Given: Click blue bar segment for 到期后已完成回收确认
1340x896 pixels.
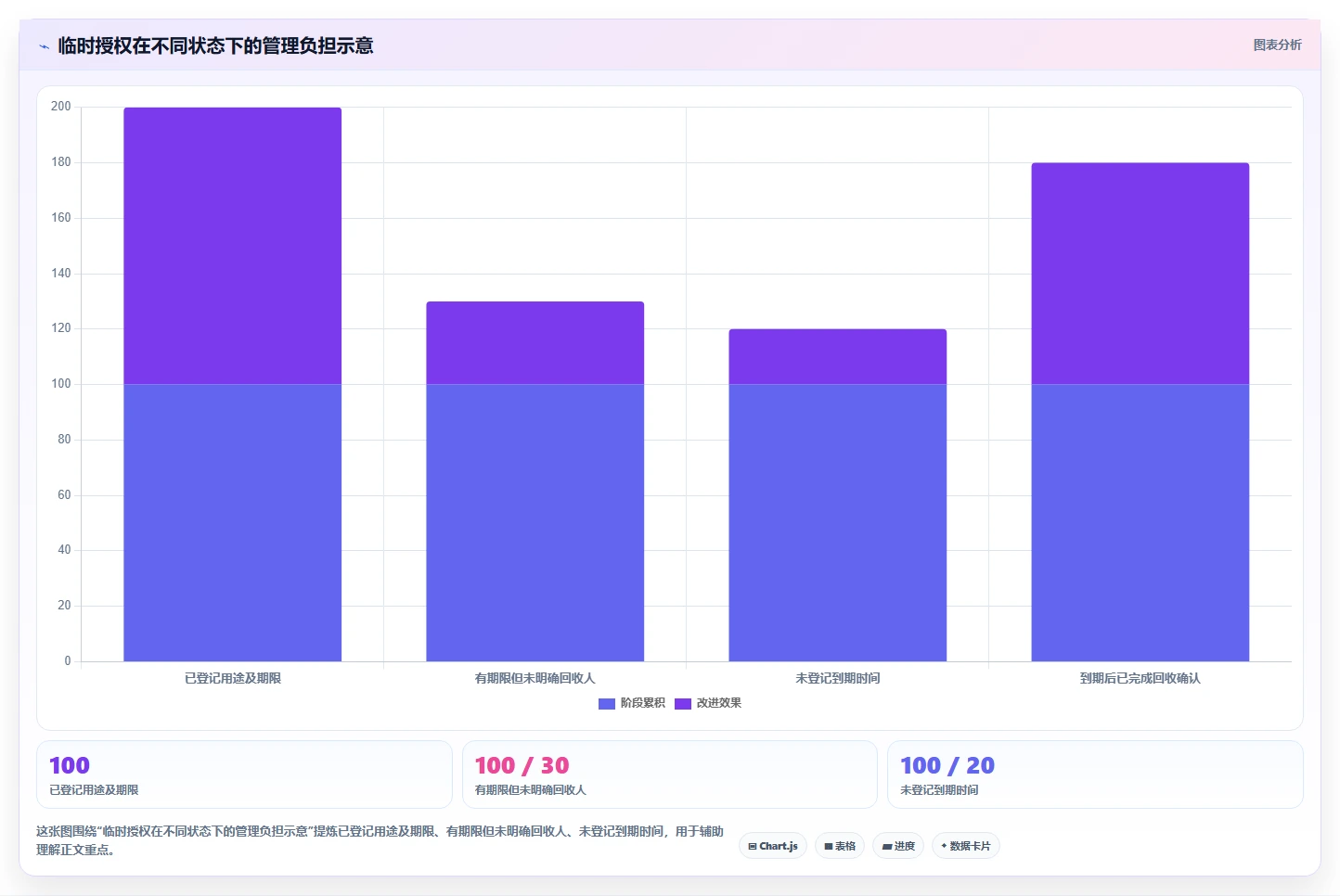Looking at the screenshot, I should pos(1140,522).
